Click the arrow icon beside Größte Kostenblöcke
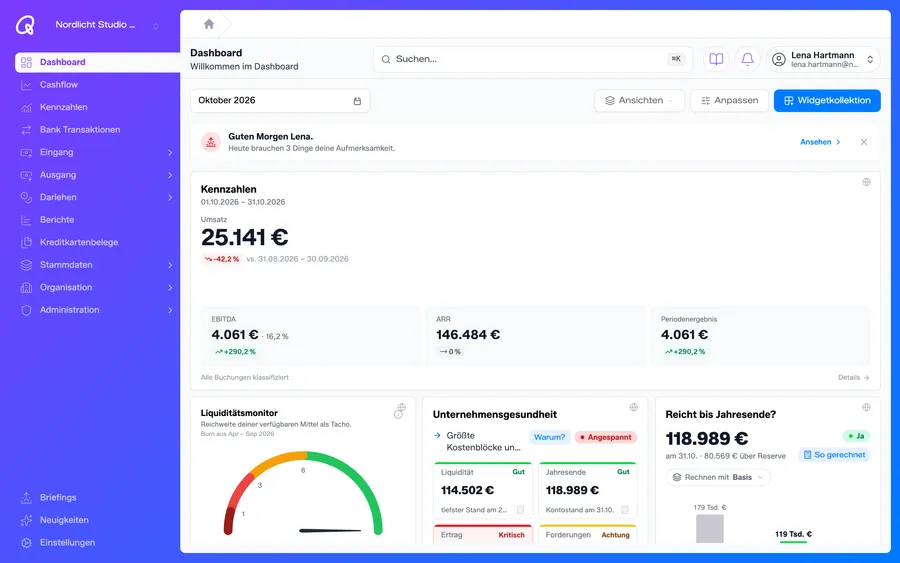This screenshot has width=900, height=563. (437, 436)
